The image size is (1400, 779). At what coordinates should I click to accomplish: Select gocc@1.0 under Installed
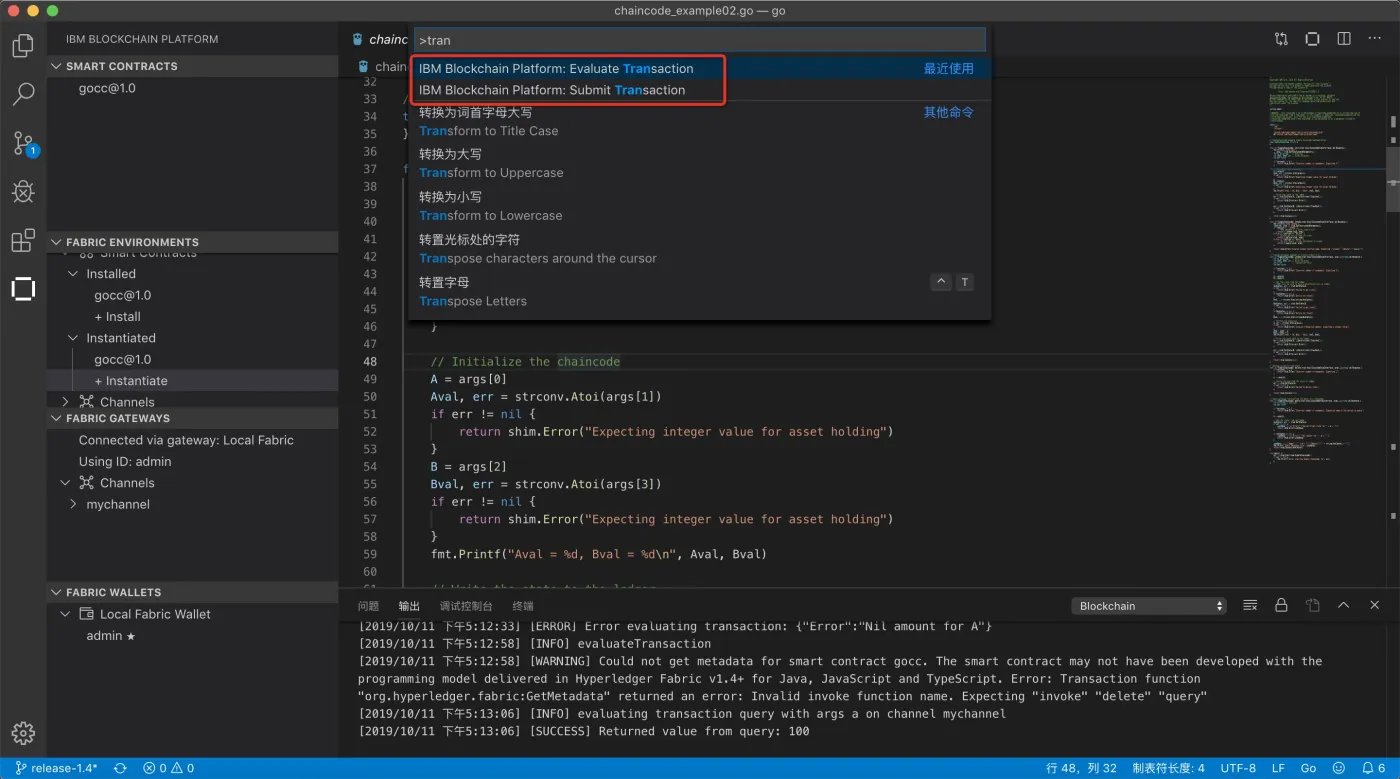123,295
